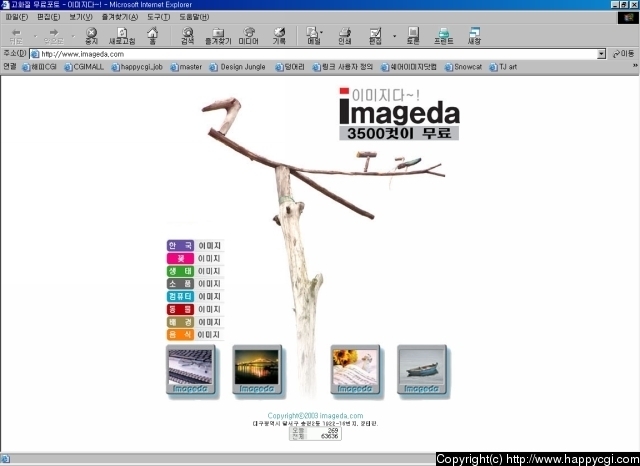Click the red 동물 이미지 category
Screen dimensions: 640x466
[x=195, y=309]
